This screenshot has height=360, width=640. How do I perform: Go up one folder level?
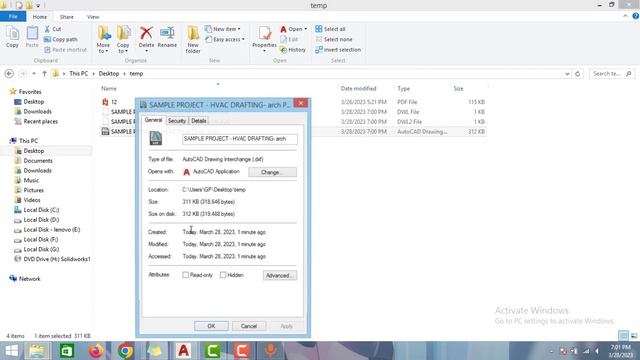pos(44,73)
